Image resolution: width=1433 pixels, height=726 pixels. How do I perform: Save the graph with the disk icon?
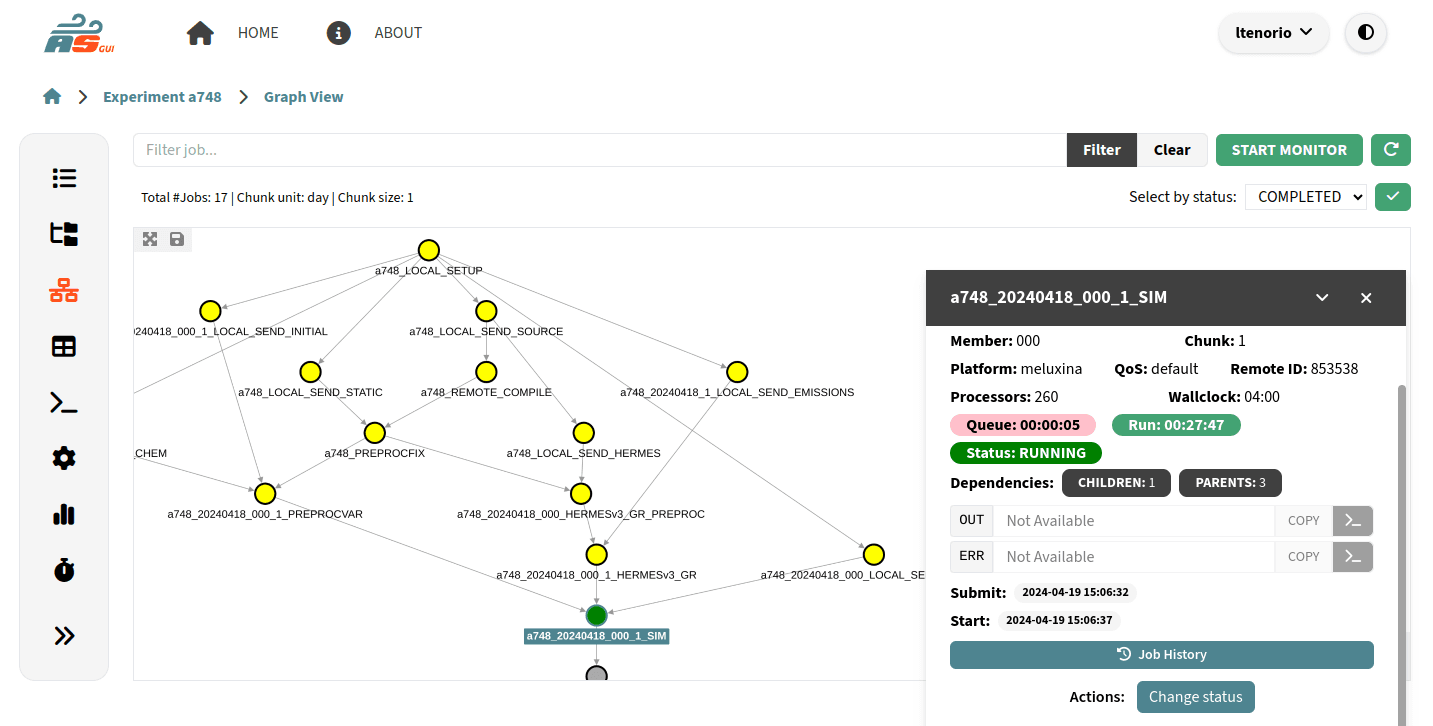[177, 239]
